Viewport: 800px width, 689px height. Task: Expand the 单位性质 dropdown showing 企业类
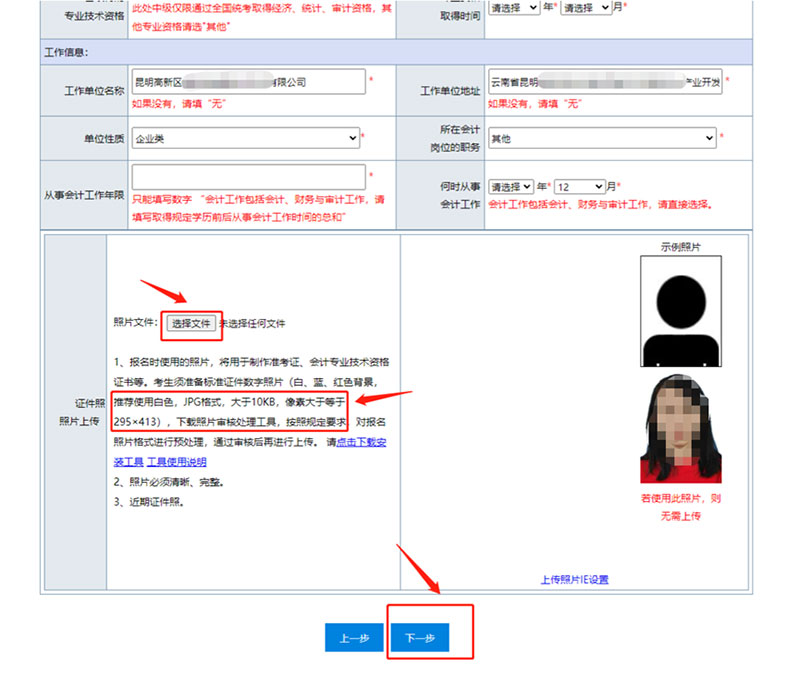coord(246,138)
